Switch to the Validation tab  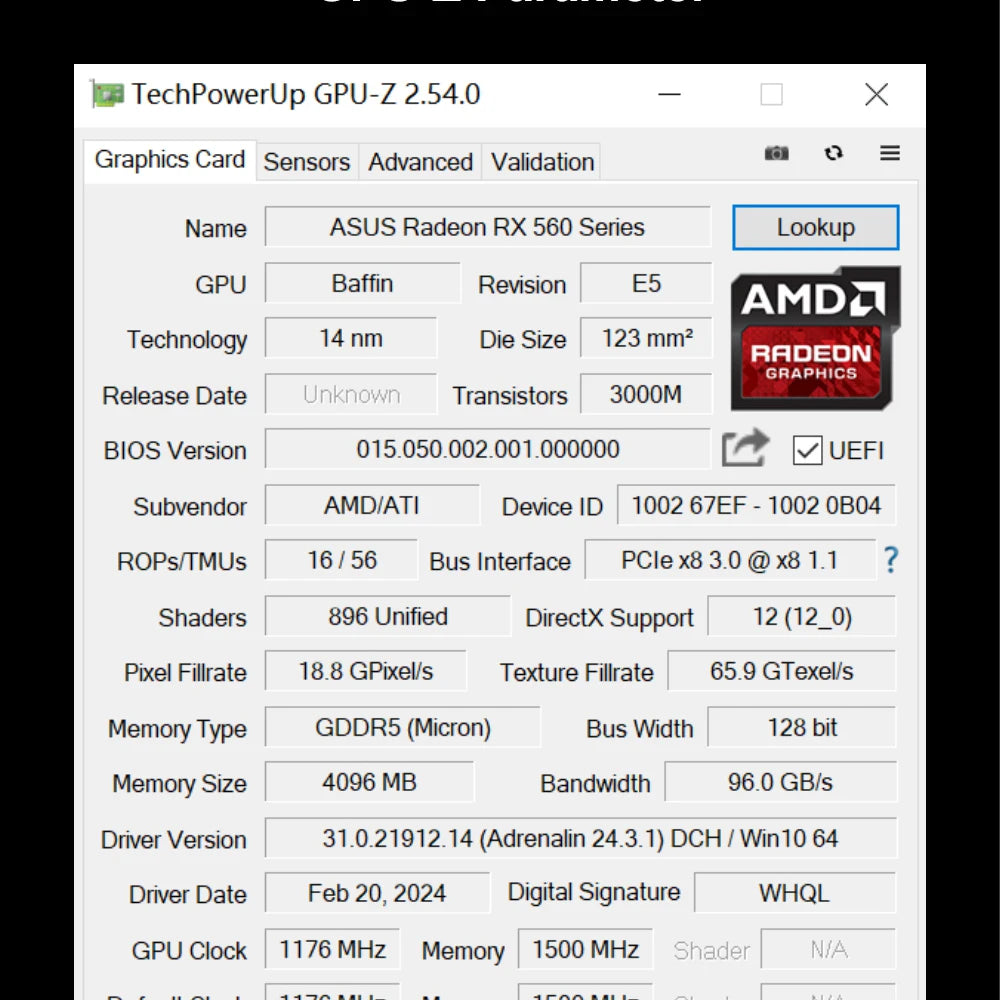[x=541, y=162]
